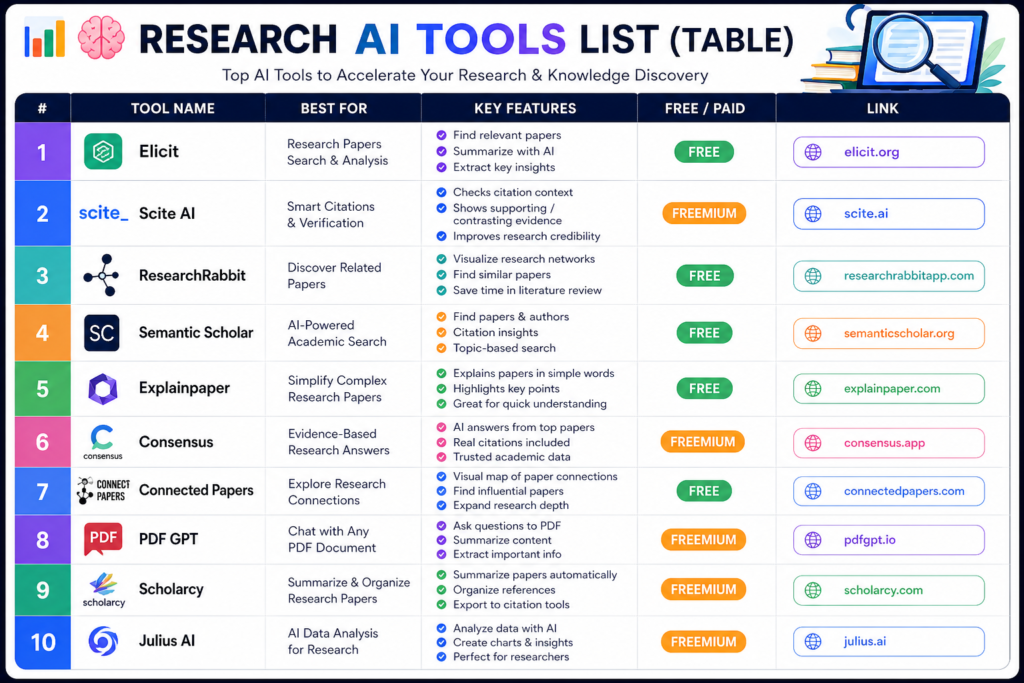1024x683 pixels.
Task: Click the FREE / PAID column header
Action: pyautogui.click(x=705, y=108)
